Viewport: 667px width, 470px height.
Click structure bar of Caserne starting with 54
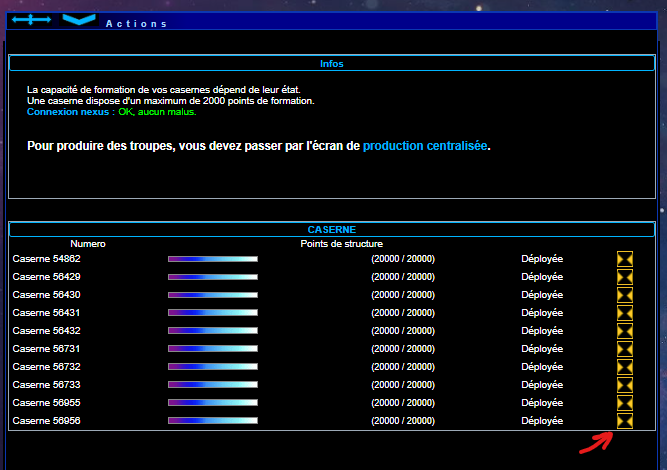(x=213, y=259)
